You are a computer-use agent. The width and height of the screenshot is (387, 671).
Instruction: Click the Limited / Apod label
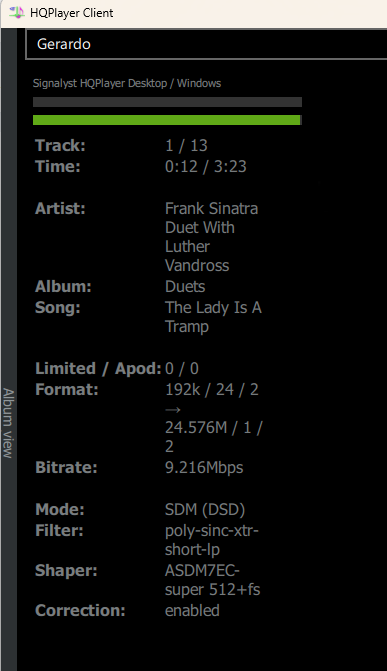(x=98, y=368)
